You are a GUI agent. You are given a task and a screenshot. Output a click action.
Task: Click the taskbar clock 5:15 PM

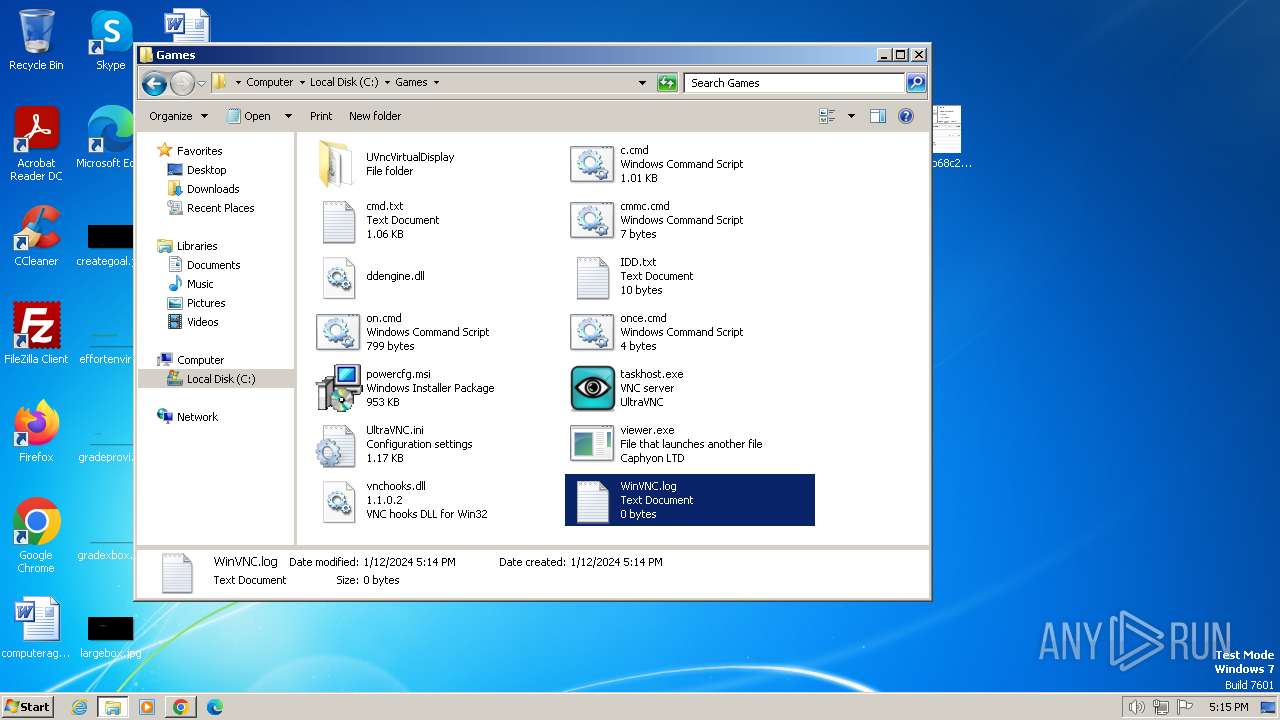point(1228,707)
